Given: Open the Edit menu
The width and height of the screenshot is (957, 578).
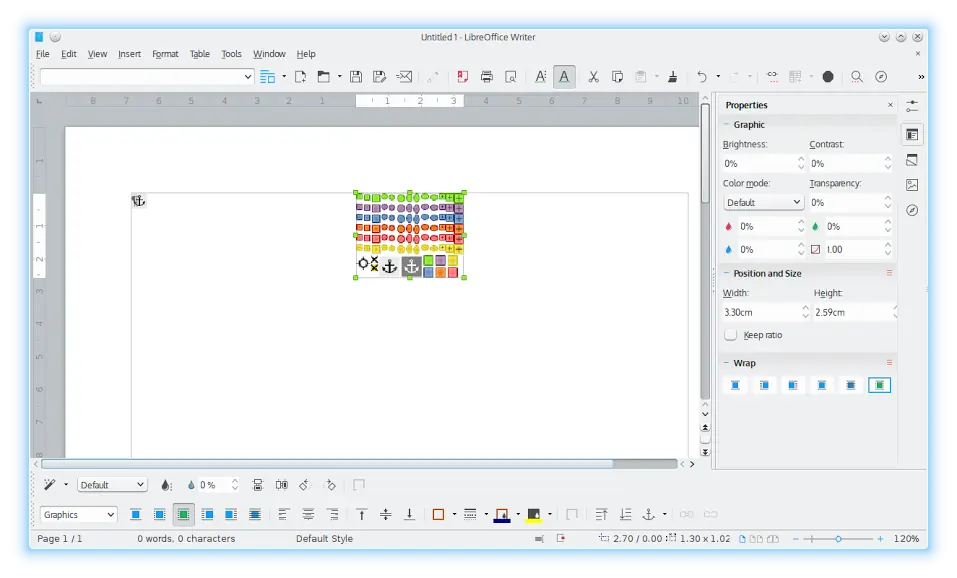Looking at the screenshot, I should (x=68, y=54).
